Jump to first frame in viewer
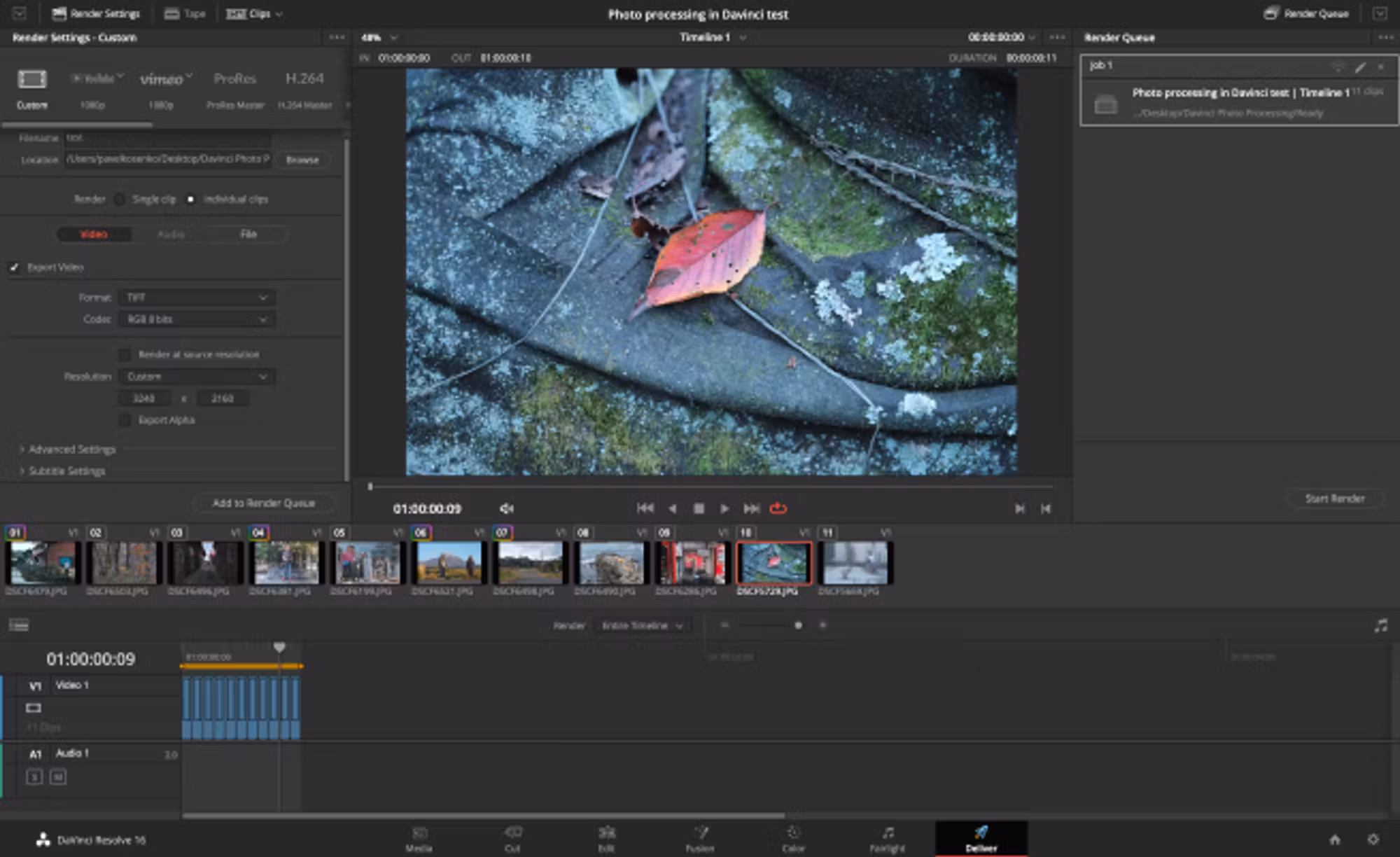The image size is (1400, 857). point(645,508)
